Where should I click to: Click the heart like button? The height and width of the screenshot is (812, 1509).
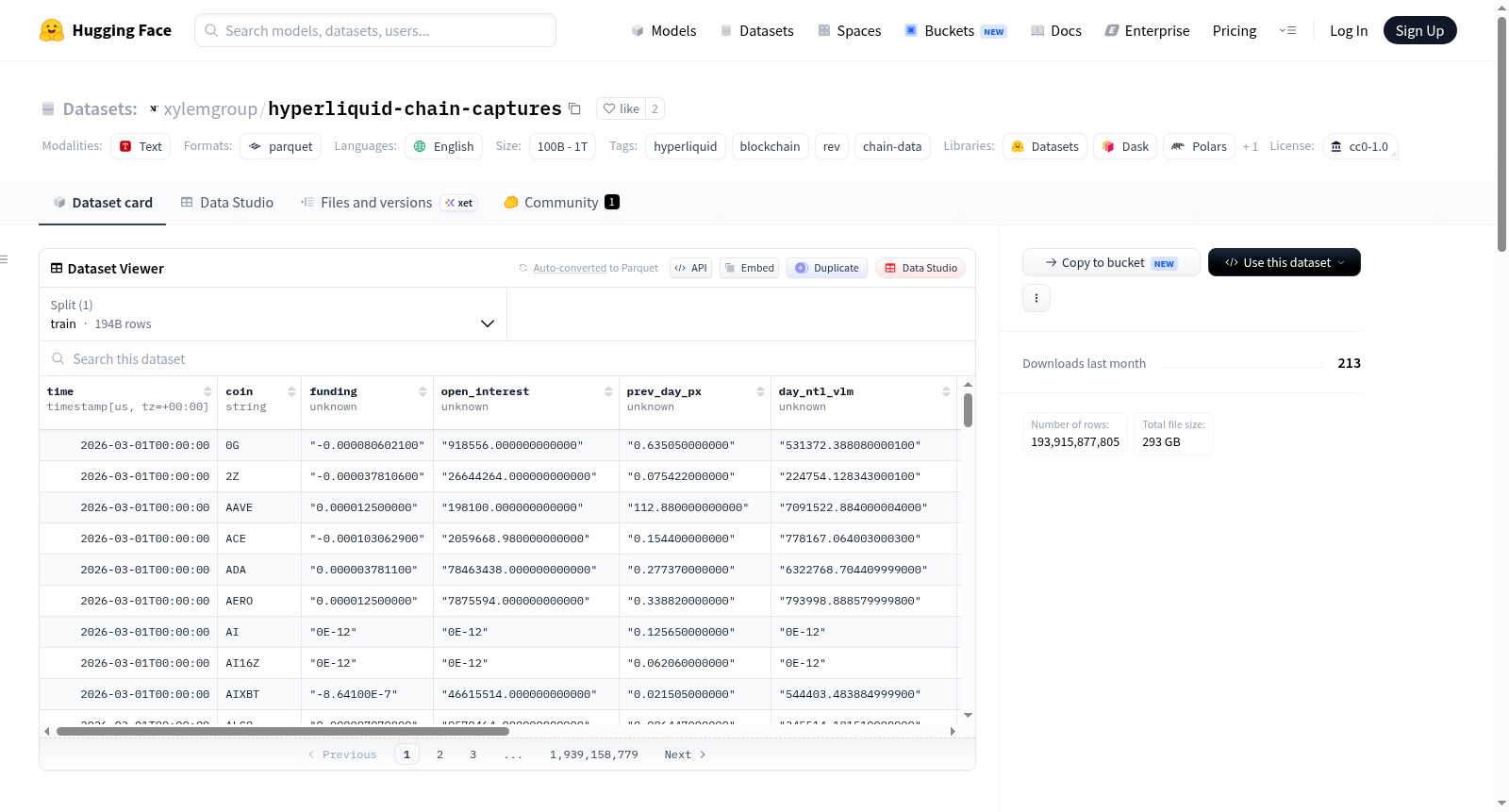[x=622, y=108]
